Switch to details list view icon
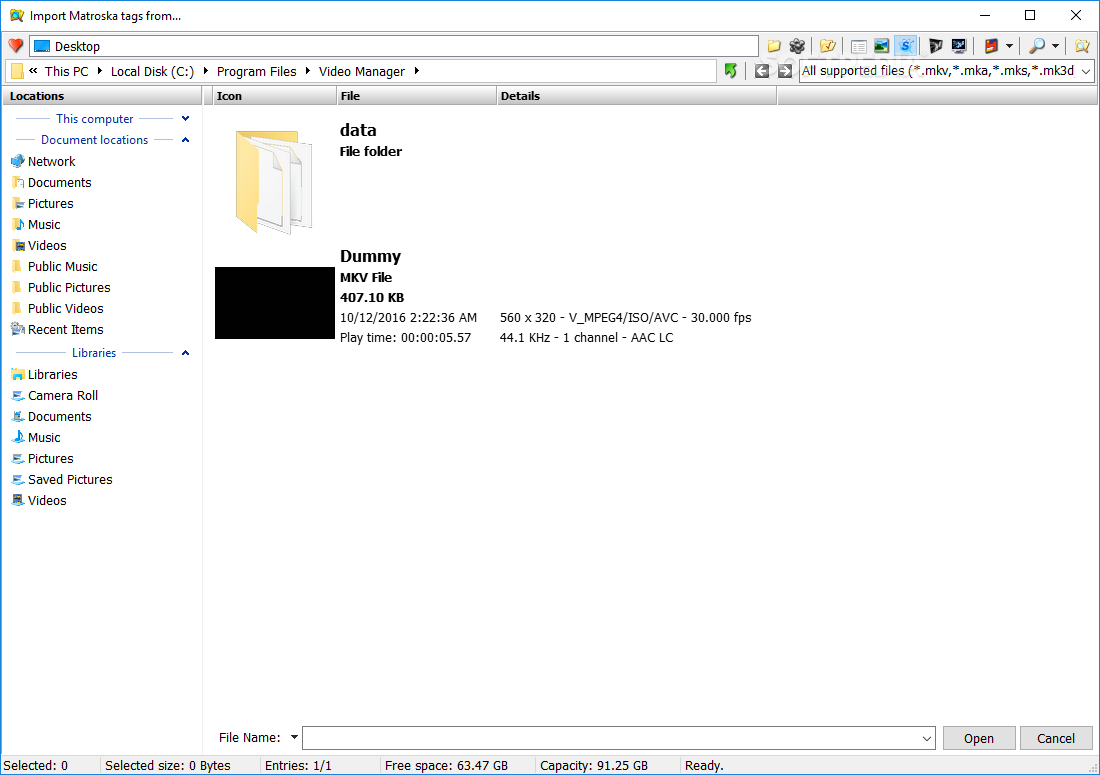The image size is (1100, 775). pos(858,46)
